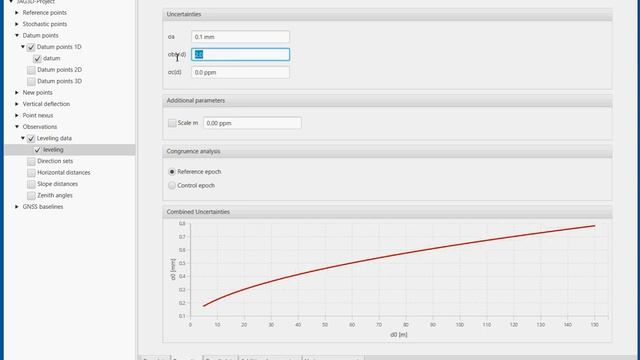Collapse the Observations node
Image resolution: width=640 pixels, height=360 pixels.
click(17, 127)
